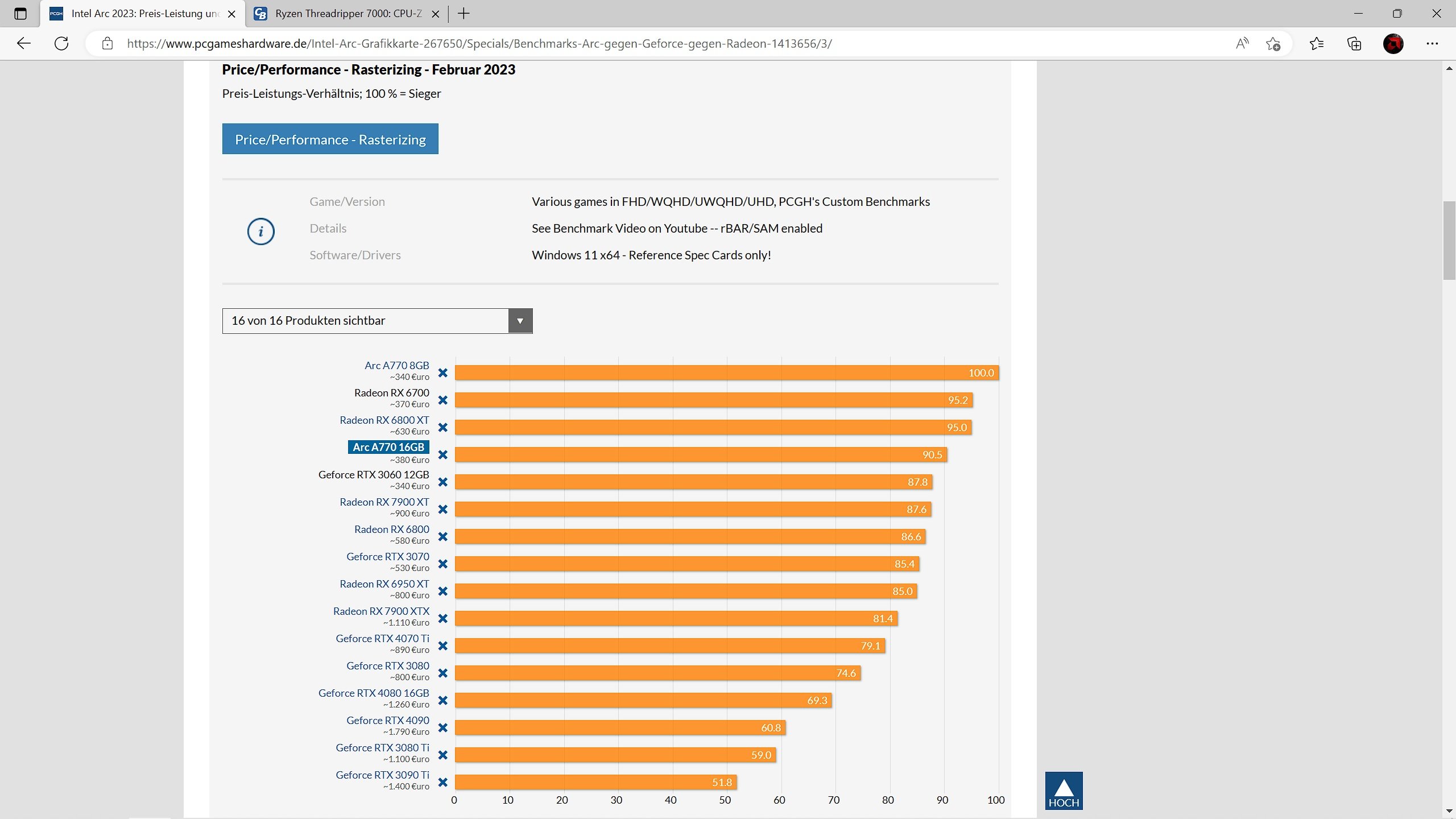Open browser Settings and more menu
The height and width of the screenshot is (819, 1456).
[x=1432, y=43]
